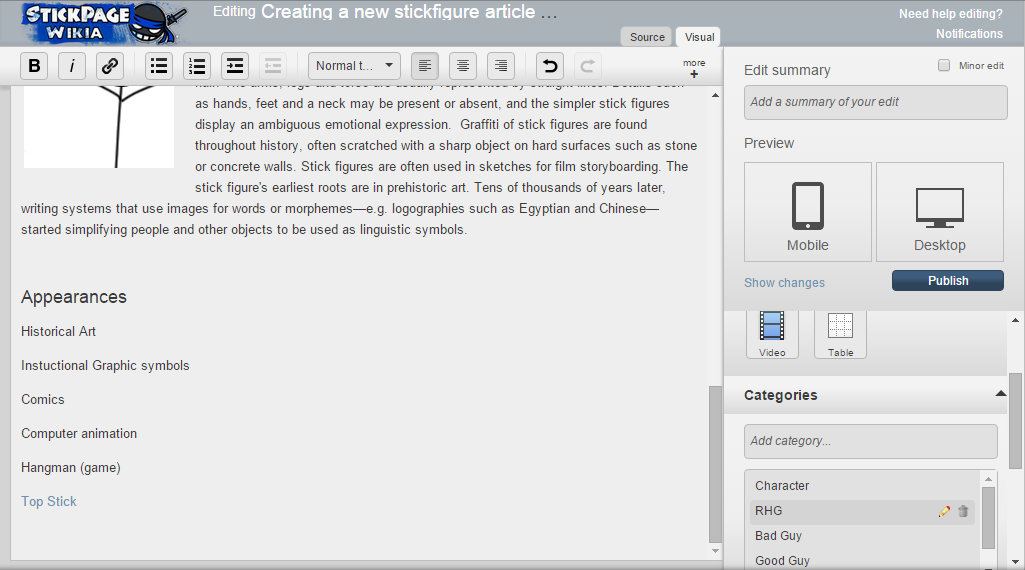Viewport: 1025px width, 570px height.
Task: Select the Character category
Action: [782, 486]
